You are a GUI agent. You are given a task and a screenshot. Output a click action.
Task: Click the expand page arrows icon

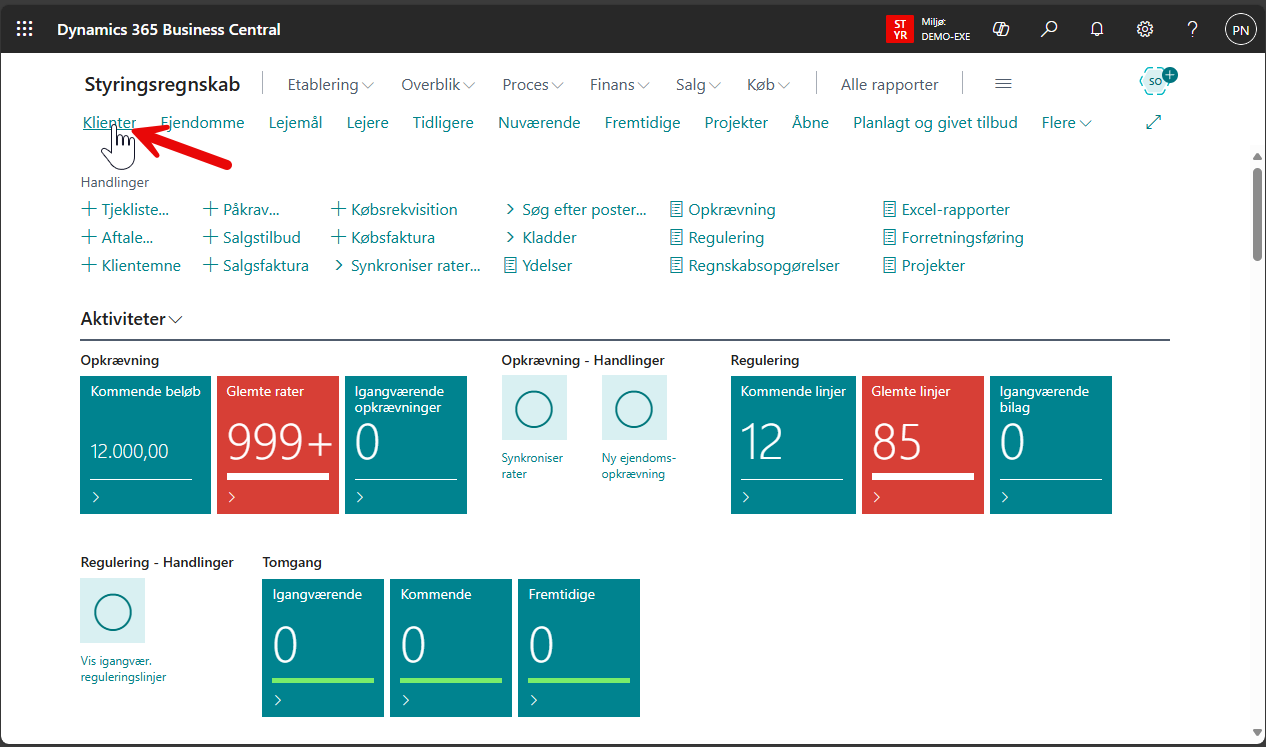pyautogui.click(x=1153, y=122)
